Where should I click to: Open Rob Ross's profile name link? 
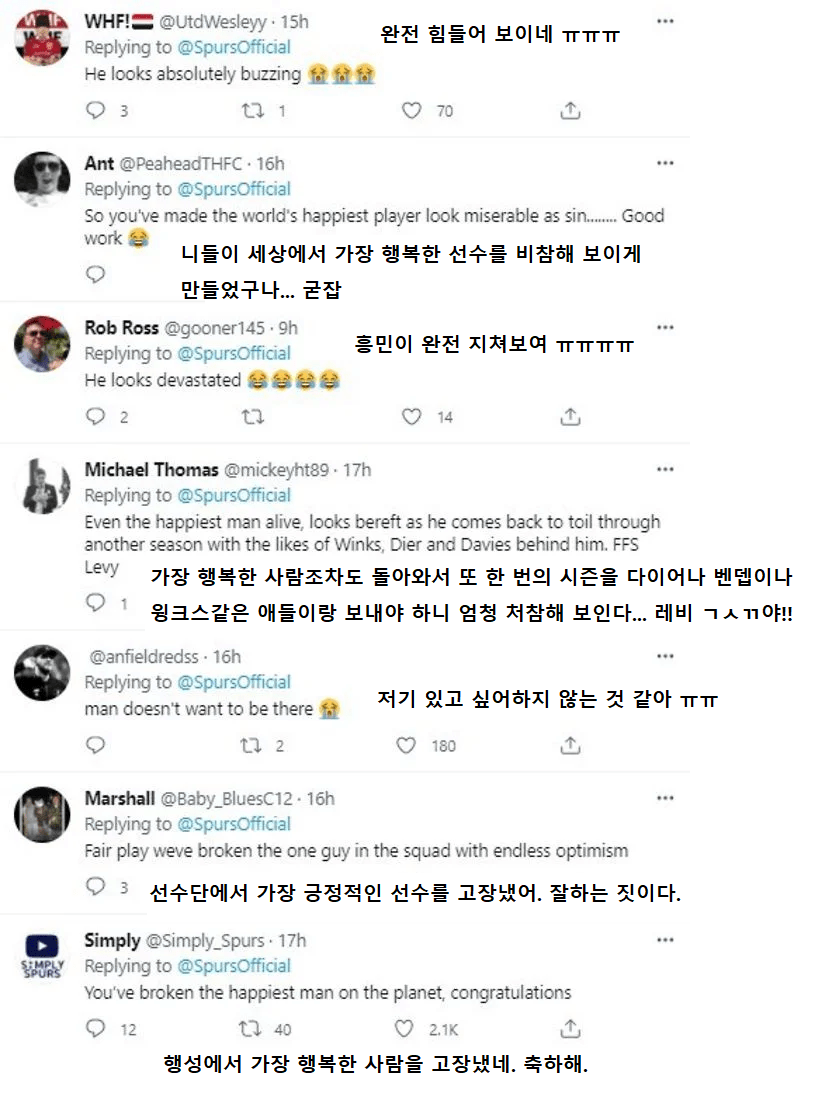[121, 328]
